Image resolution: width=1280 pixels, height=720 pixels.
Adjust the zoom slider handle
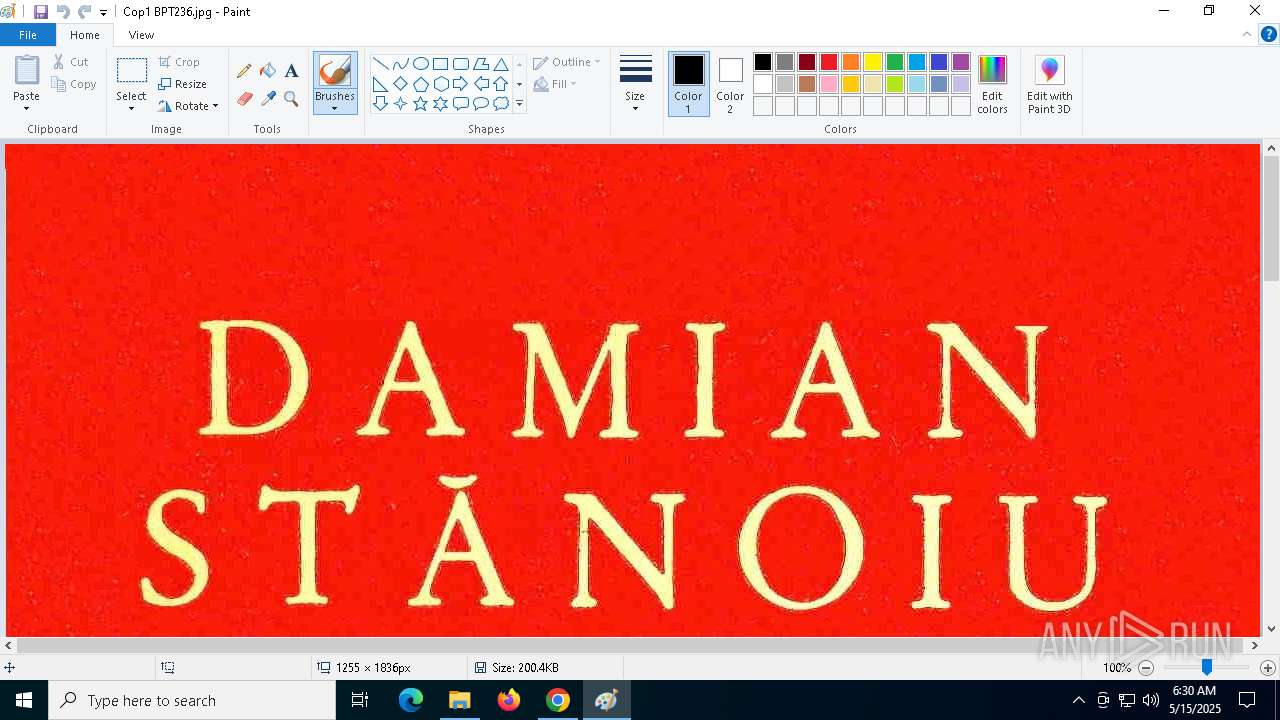pos(1207,667)
